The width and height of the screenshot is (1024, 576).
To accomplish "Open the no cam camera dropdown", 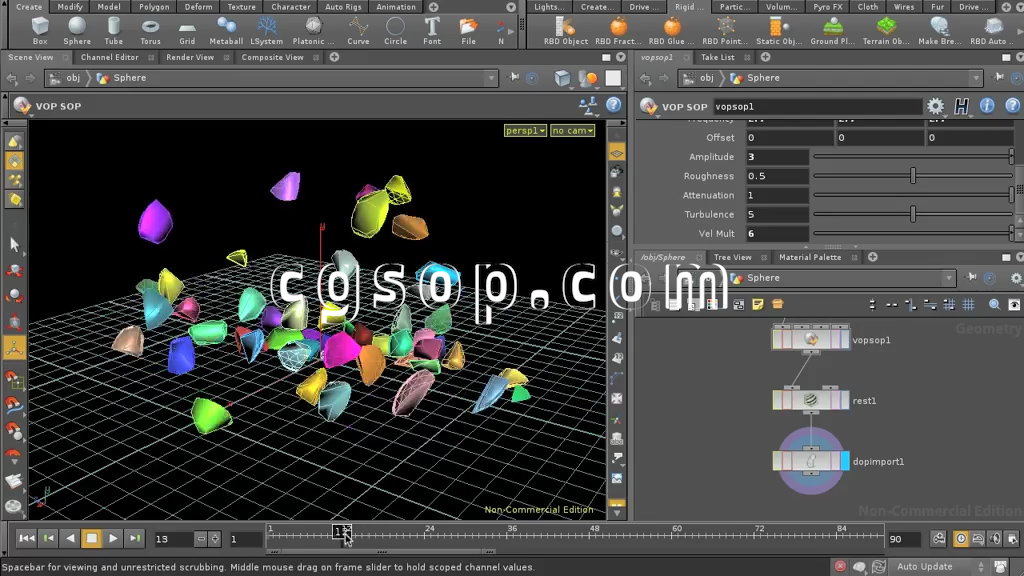I will 572,131.
